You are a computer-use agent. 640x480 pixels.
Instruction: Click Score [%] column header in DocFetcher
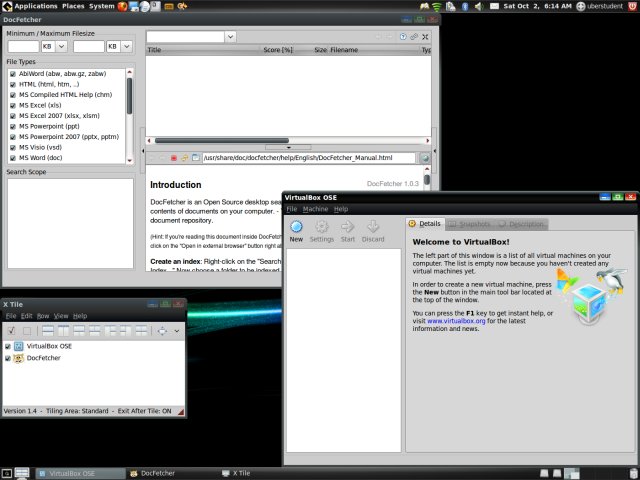278,50
